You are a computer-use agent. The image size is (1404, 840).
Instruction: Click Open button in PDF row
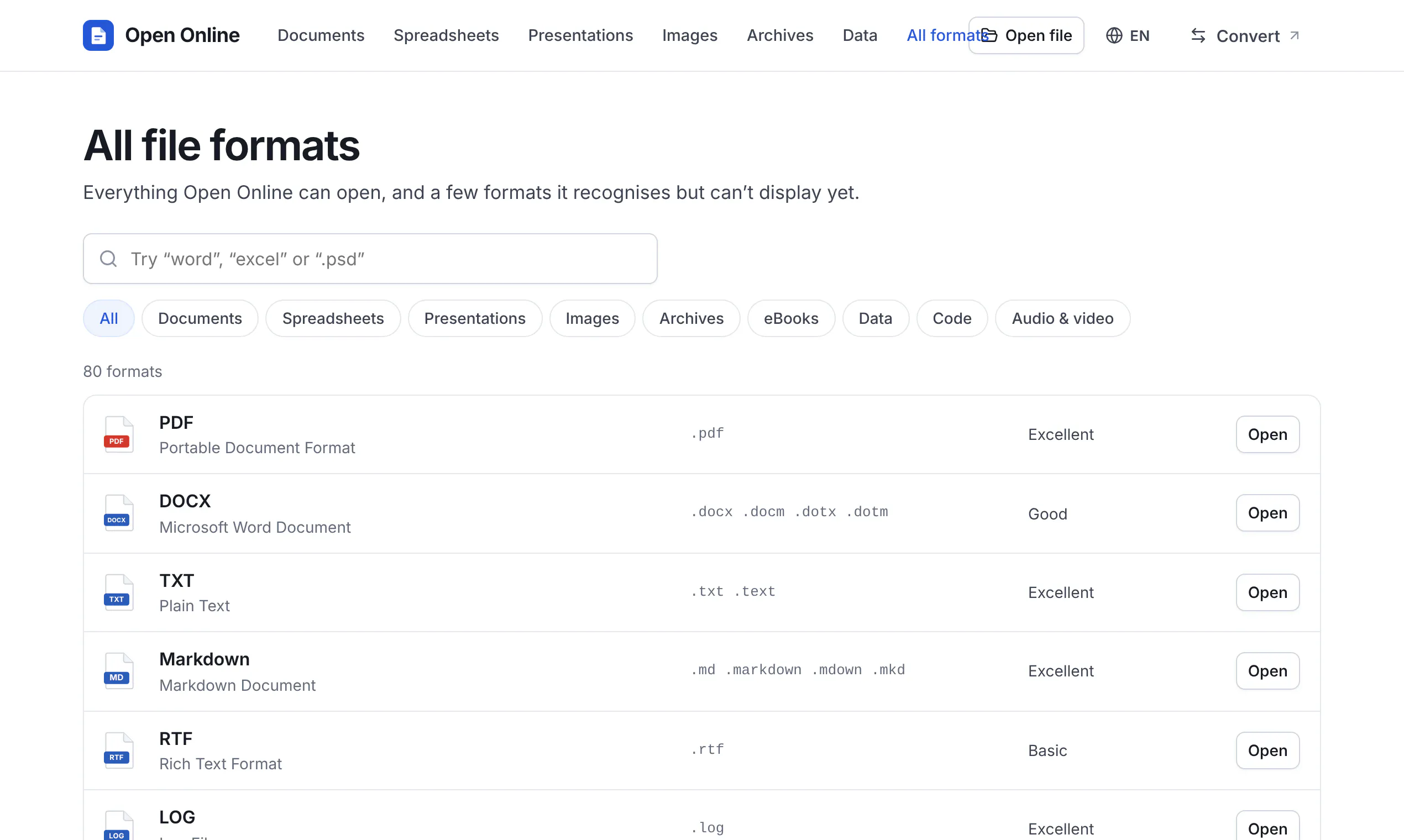1267,434
